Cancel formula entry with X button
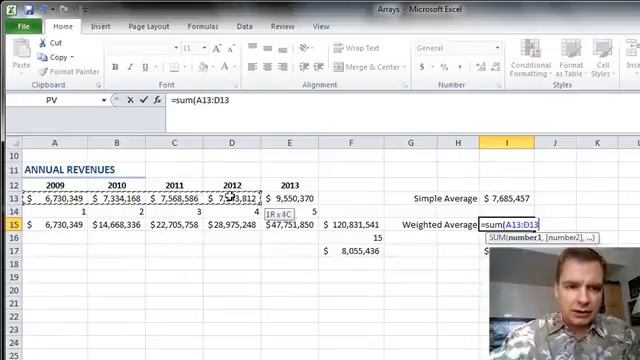The width and height of the screenshot is (640, 360). click(x=130, y=100)
